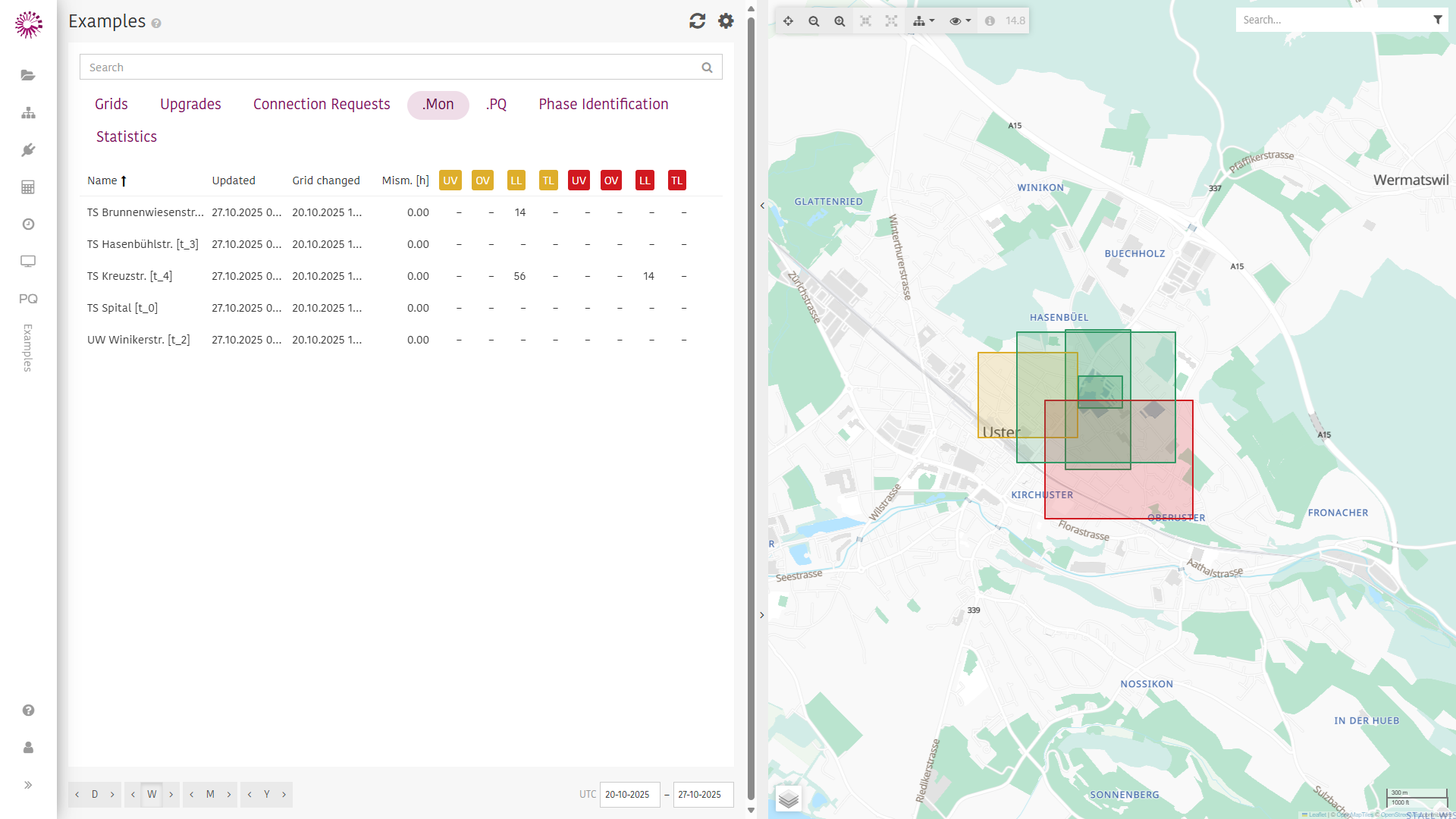
Task: Select the TS Kreuzstr. [t_4] row
Action: tap(130, 276)
